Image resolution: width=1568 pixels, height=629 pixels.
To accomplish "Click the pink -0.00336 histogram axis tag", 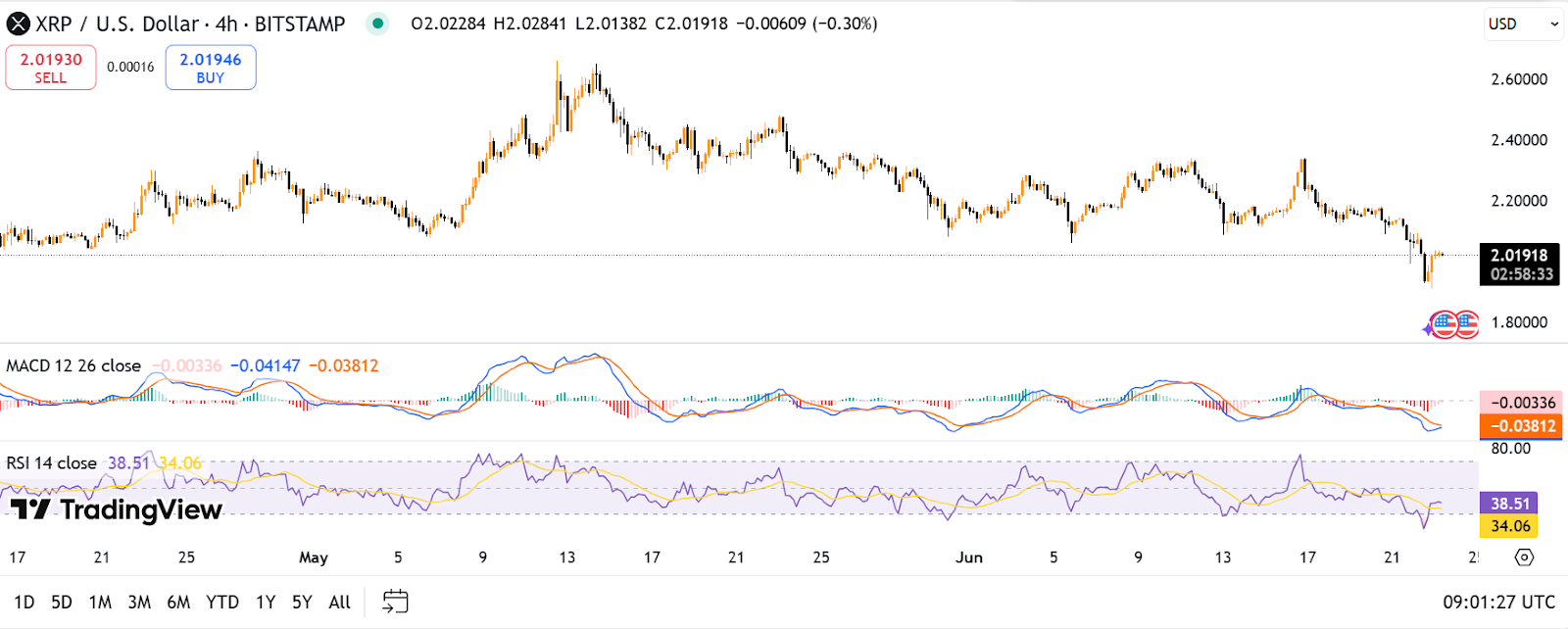I will (x=1521, y=403).
